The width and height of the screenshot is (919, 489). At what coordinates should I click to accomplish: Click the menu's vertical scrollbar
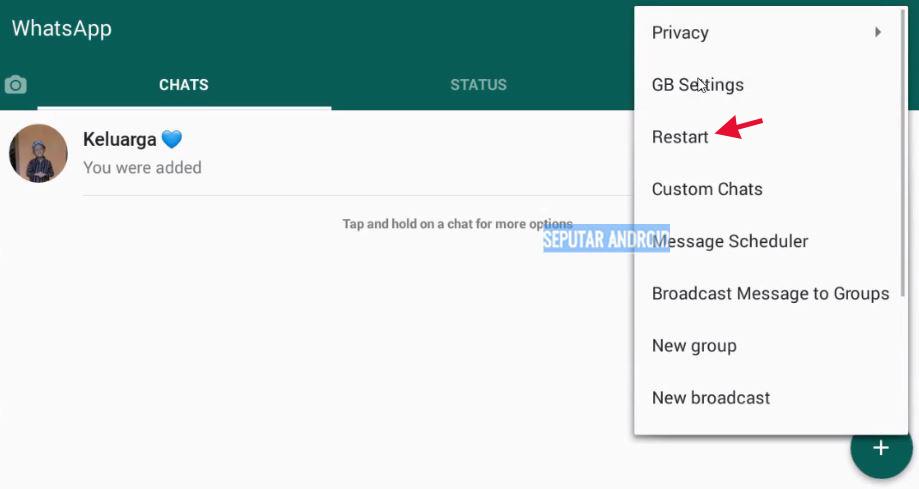[903, 152]
